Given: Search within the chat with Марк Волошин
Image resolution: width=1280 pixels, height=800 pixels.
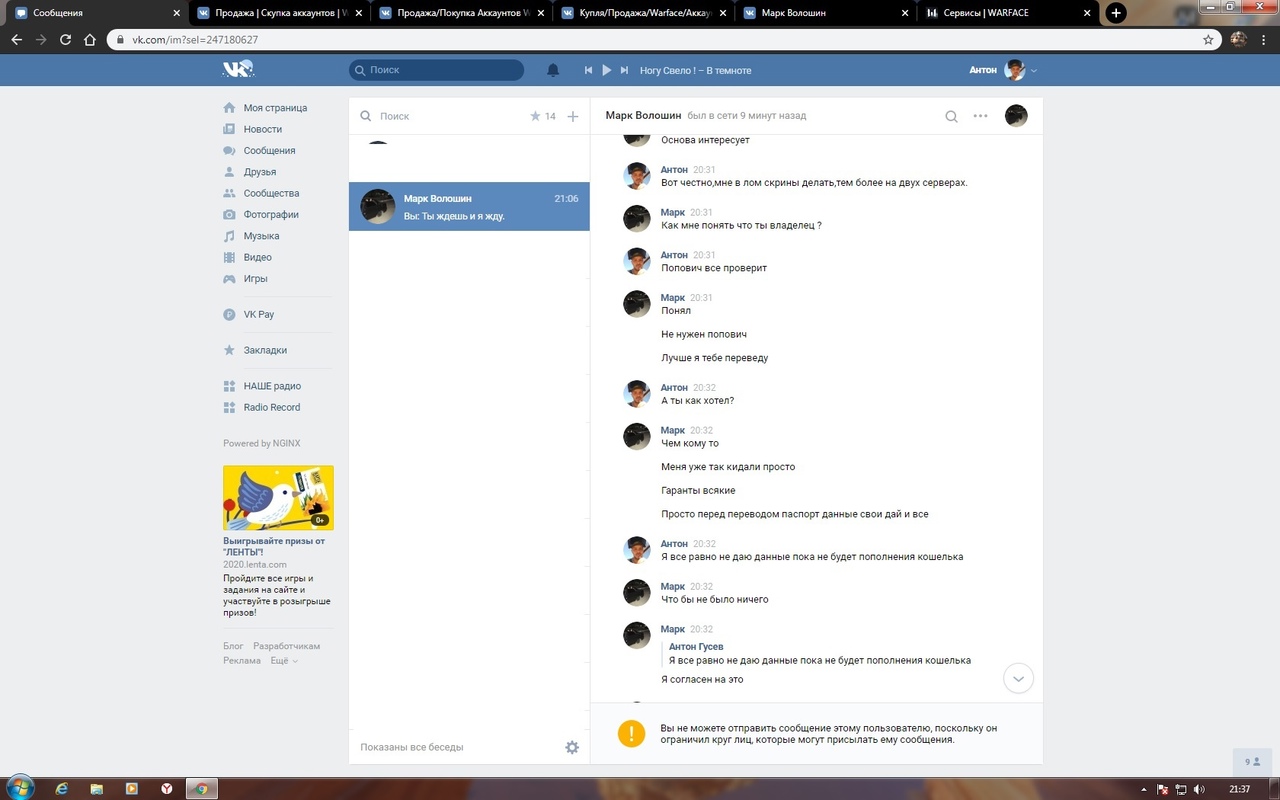Looking at the screenshot, I should (x=951, y=116).
